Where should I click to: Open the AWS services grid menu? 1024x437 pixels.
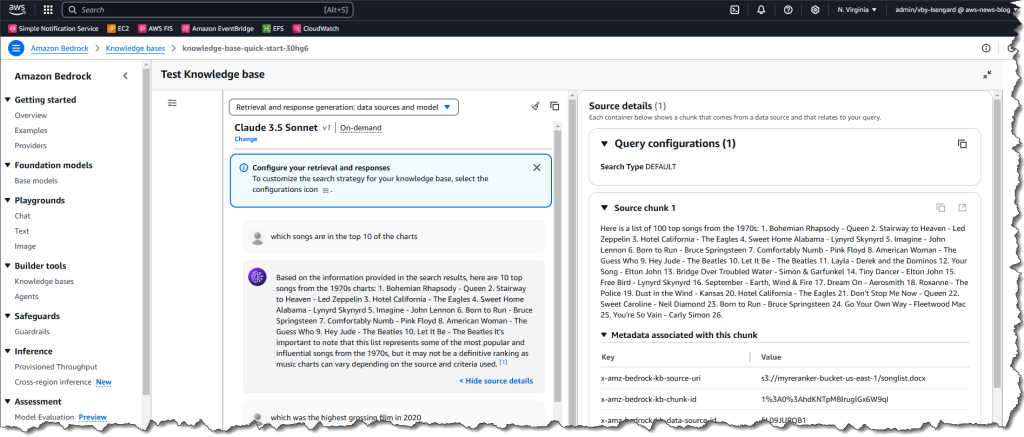(49, 10)
